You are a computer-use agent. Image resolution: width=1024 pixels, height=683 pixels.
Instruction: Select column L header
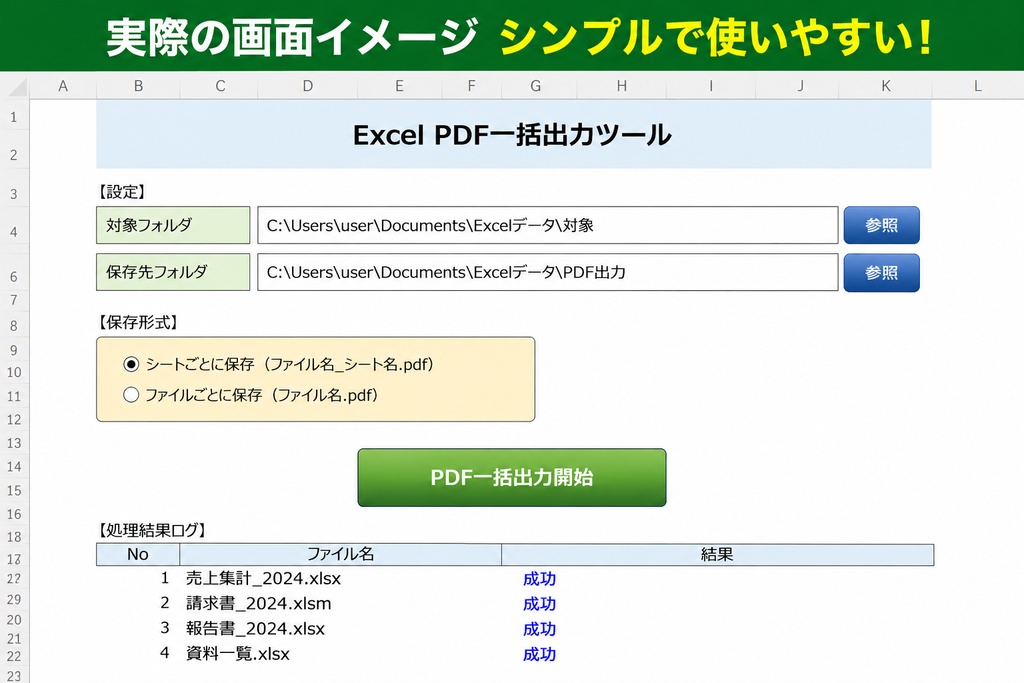coord(978,86)
